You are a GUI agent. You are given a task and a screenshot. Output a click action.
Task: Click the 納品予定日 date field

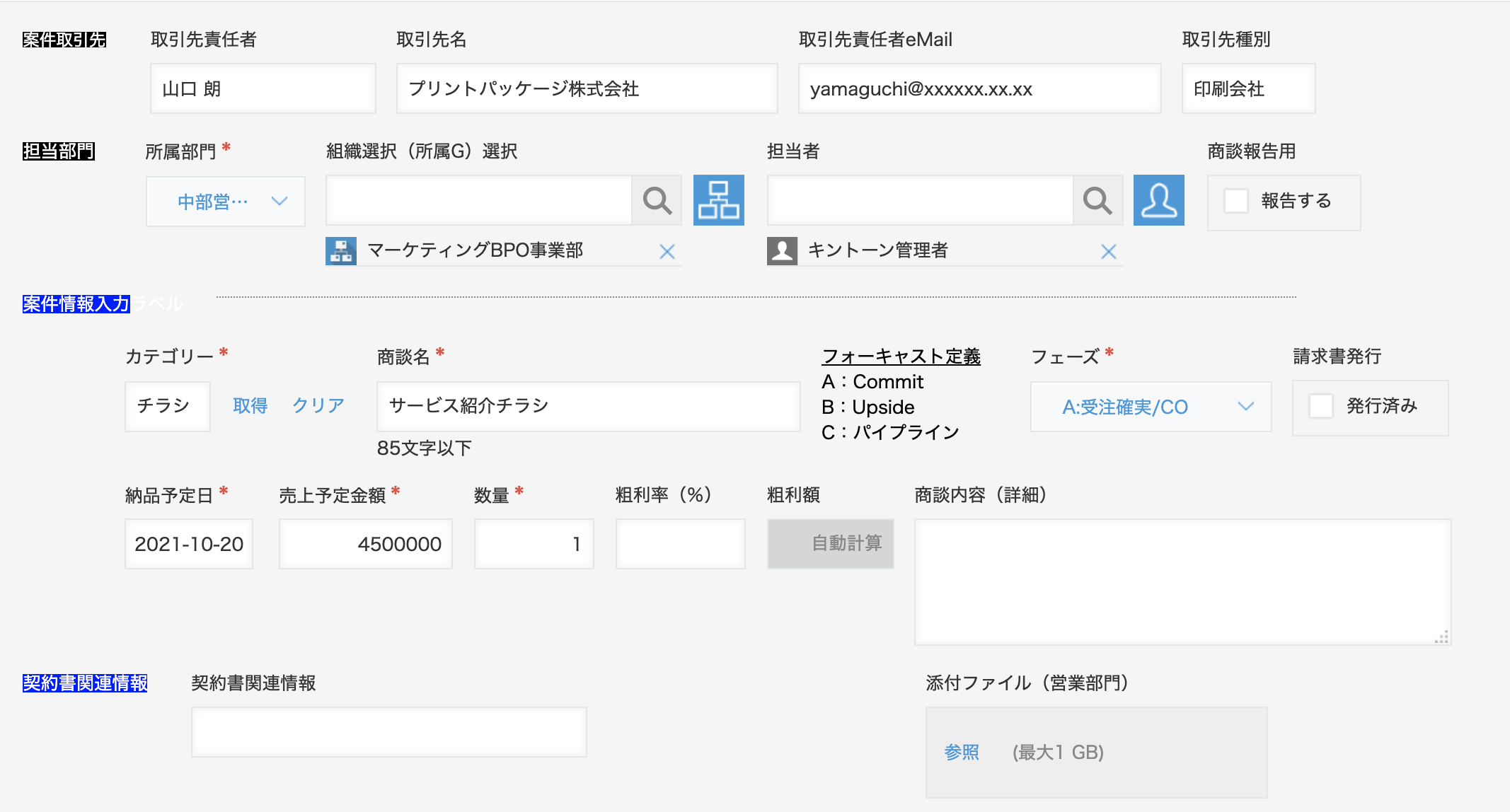tap(188, 544)
